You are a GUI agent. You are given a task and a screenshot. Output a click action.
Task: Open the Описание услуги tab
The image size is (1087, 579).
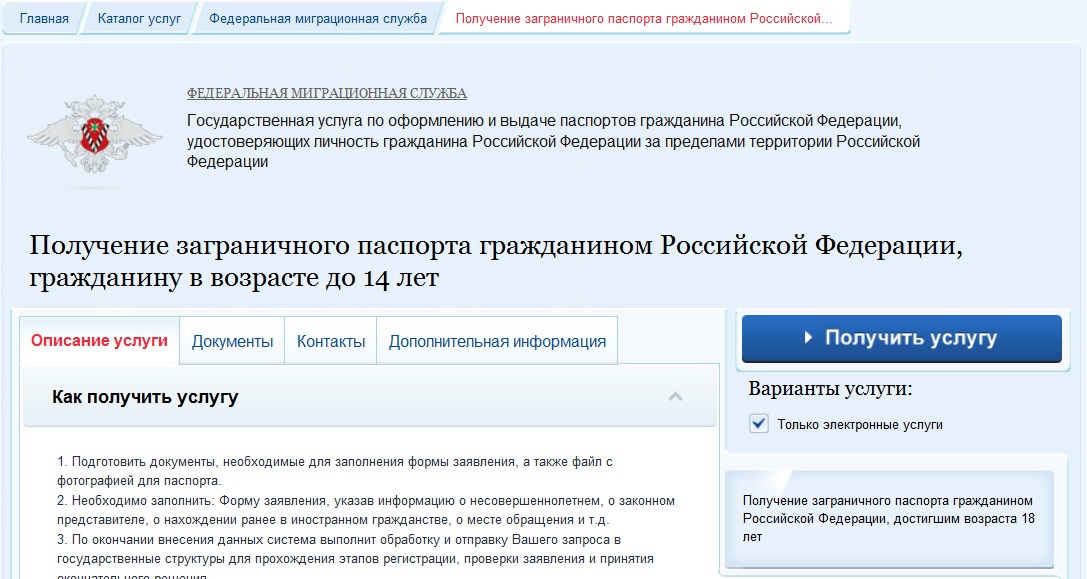pyautogui.click(x=99, y=340)
